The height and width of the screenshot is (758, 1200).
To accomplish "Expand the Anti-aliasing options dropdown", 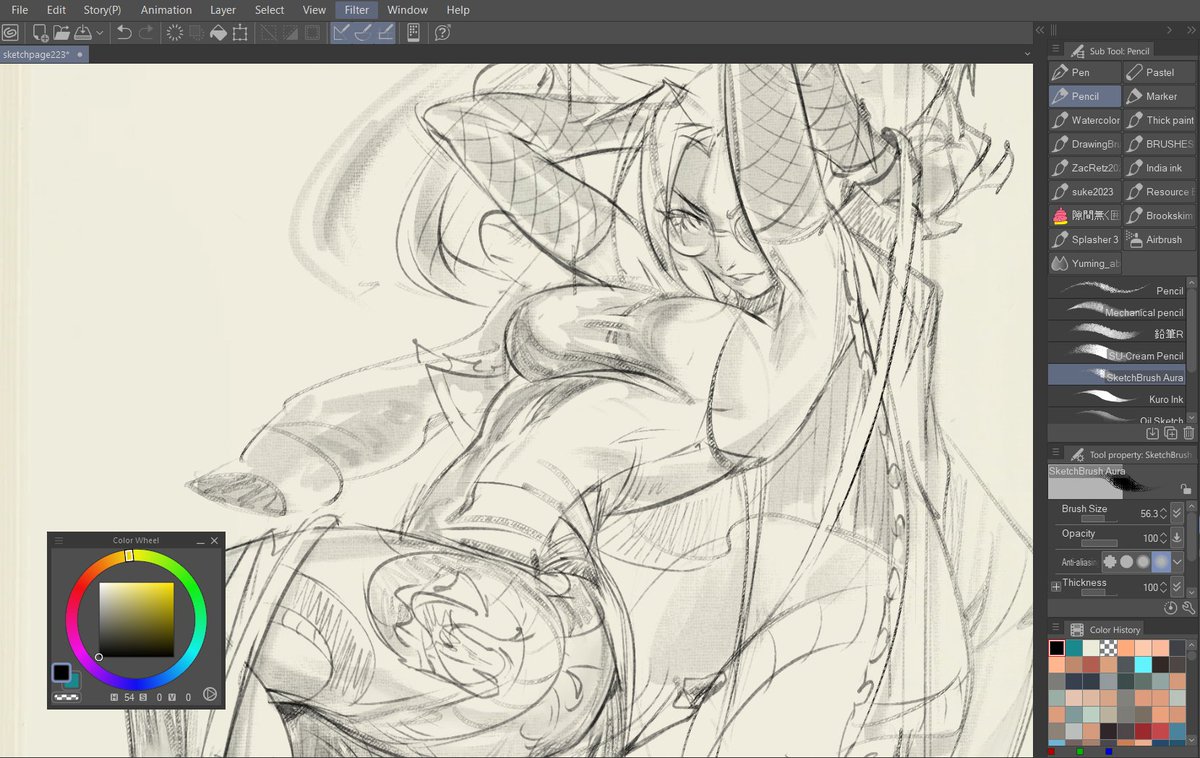I will click(x=1177, y=562).
